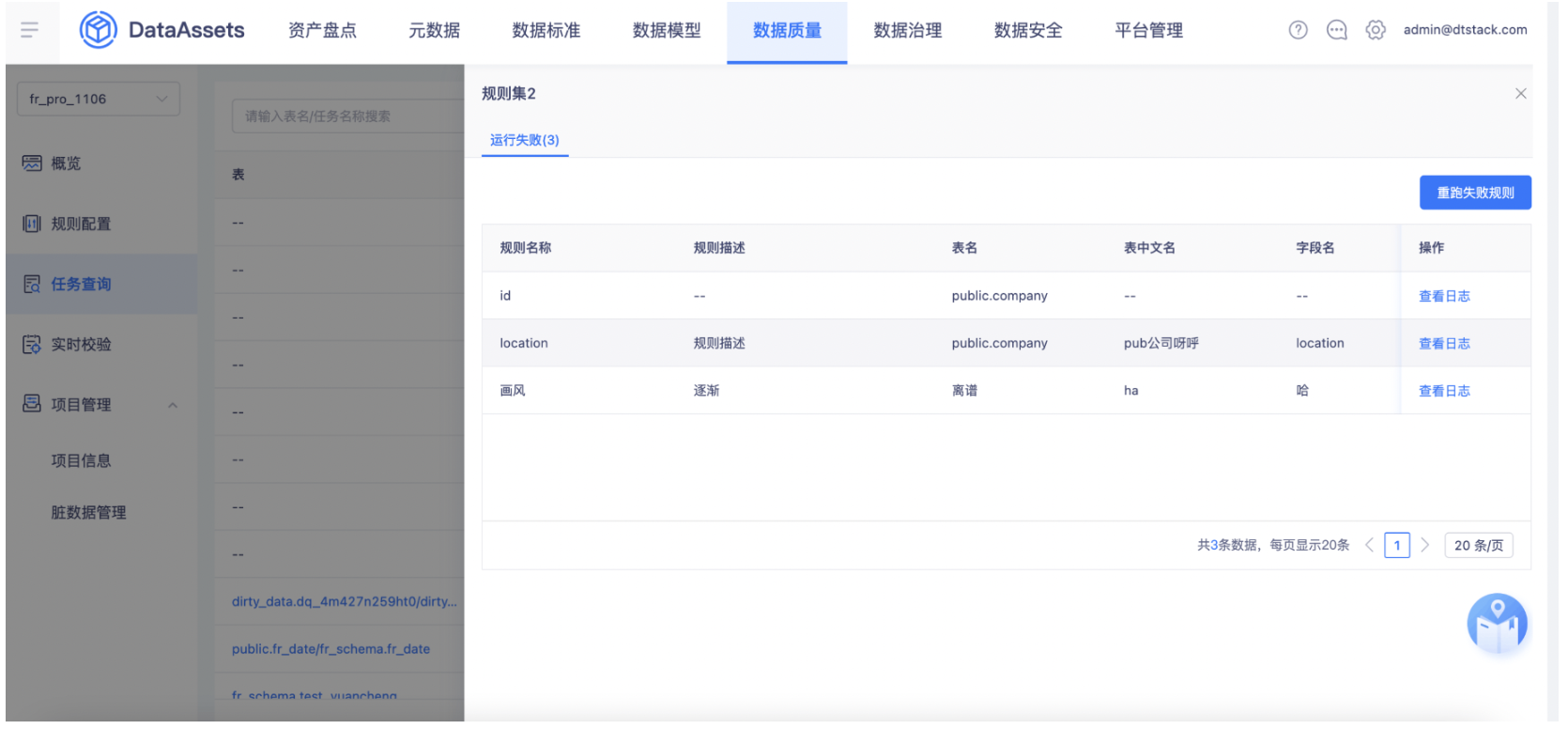Screen dimensions: 1568x729
Task: Click the 规则描述 column header
Action: [719, 248]
